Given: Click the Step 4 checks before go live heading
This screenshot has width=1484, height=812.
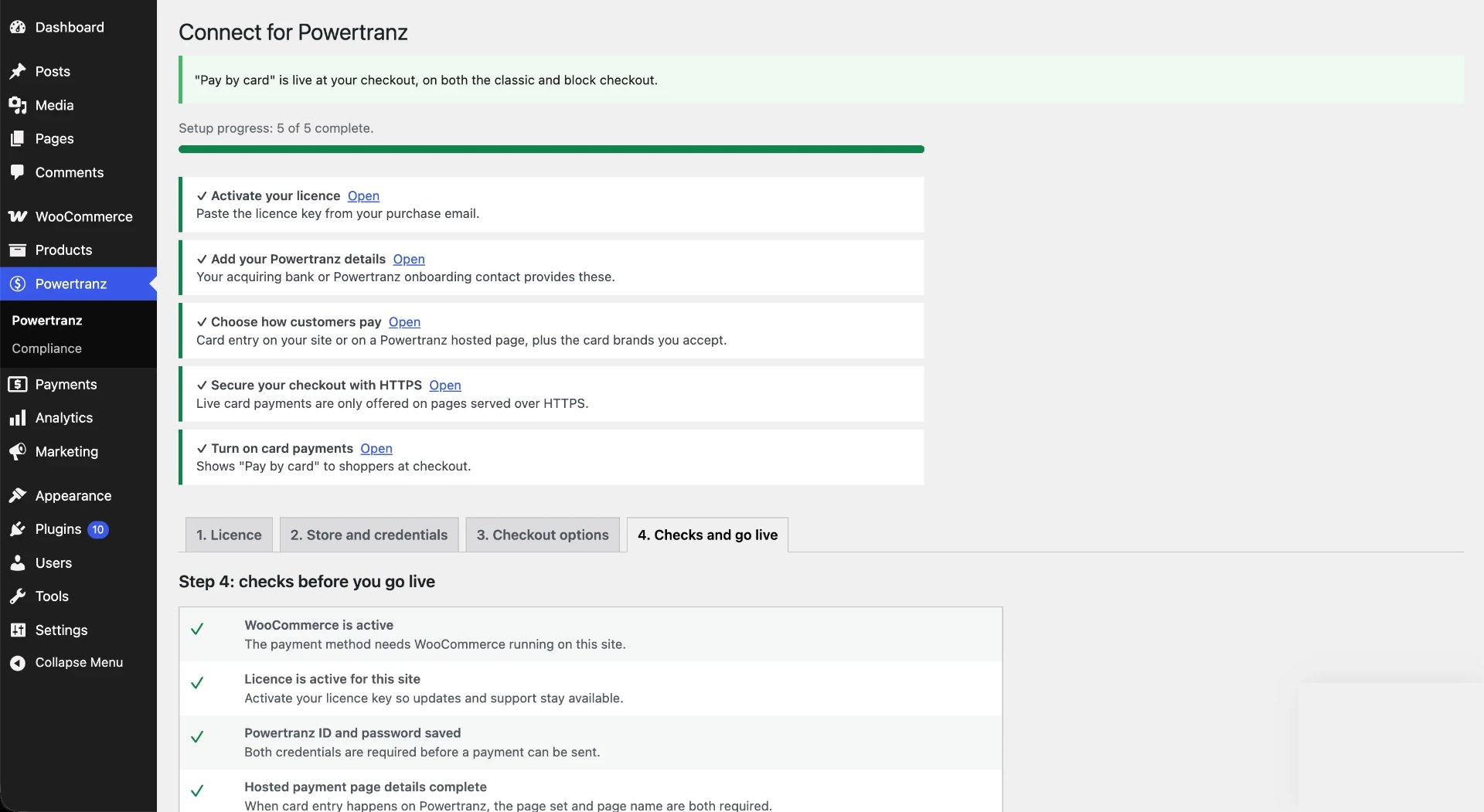Looking at the screenshot, I should tap(307, 582).
